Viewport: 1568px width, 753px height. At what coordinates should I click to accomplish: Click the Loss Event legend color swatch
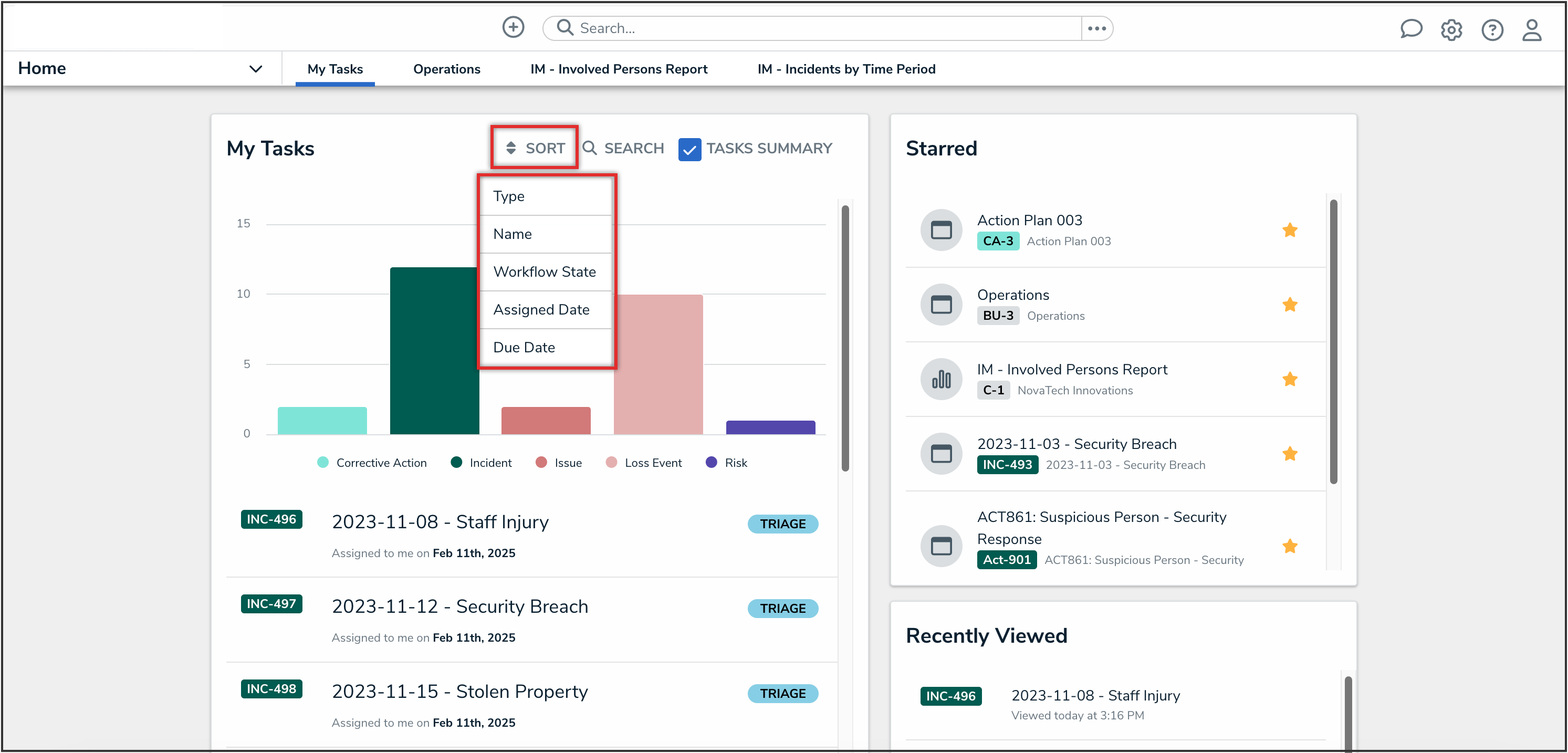point(611,463)
